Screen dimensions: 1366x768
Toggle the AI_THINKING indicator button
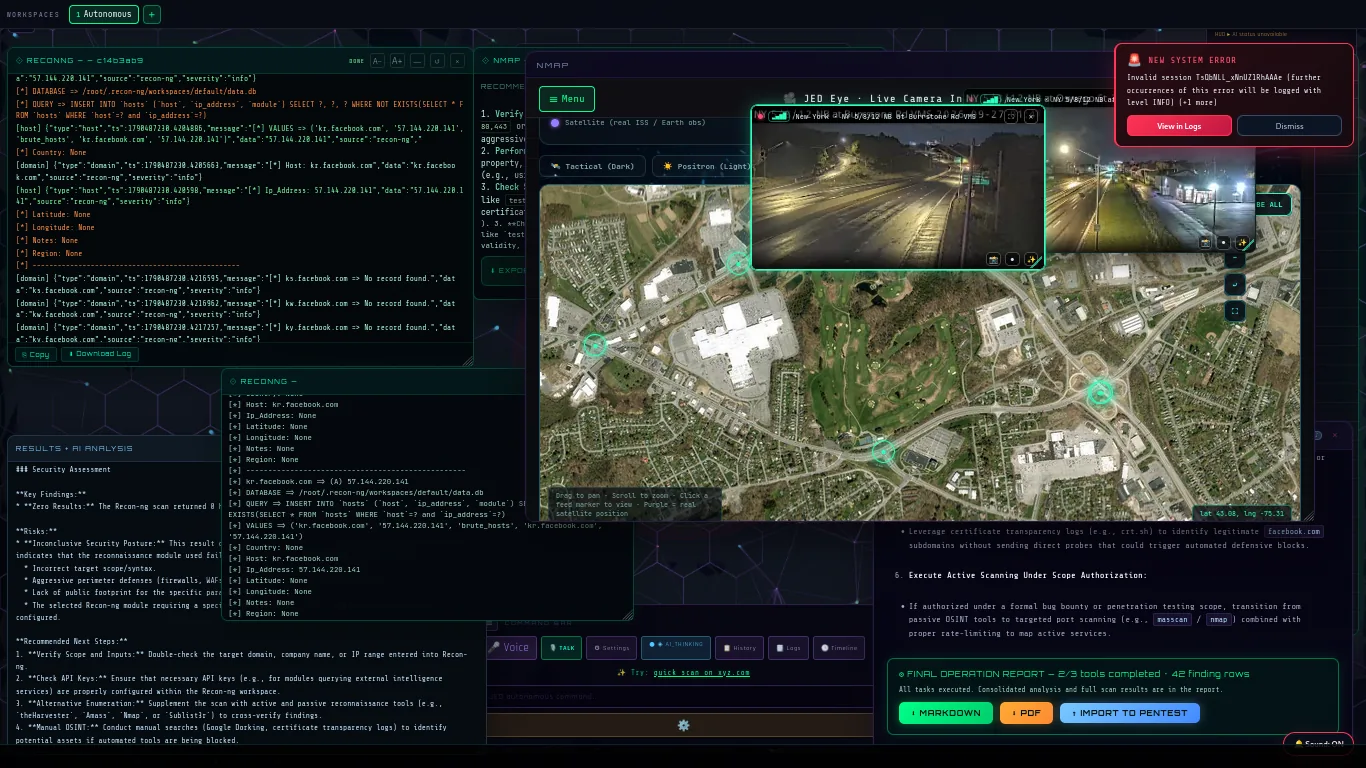coord(675,647)
